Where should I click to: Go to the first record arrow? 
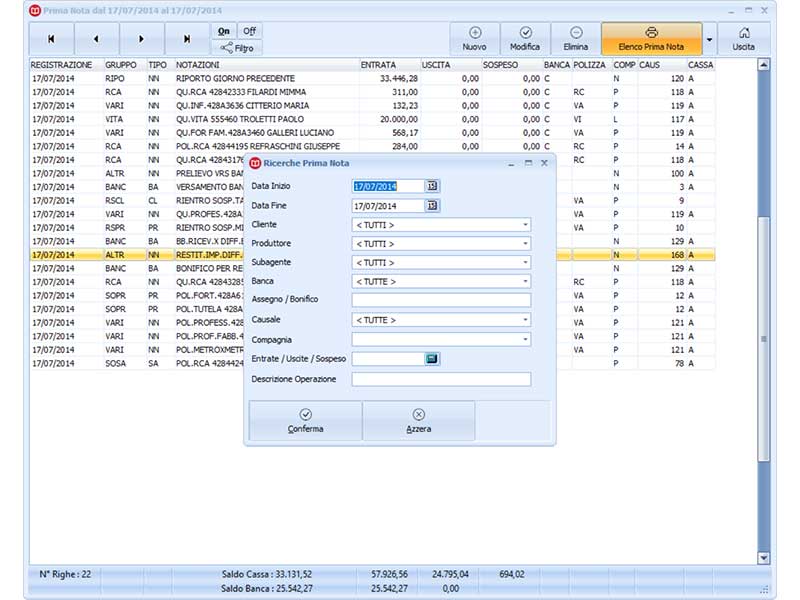tap(51, 39)
